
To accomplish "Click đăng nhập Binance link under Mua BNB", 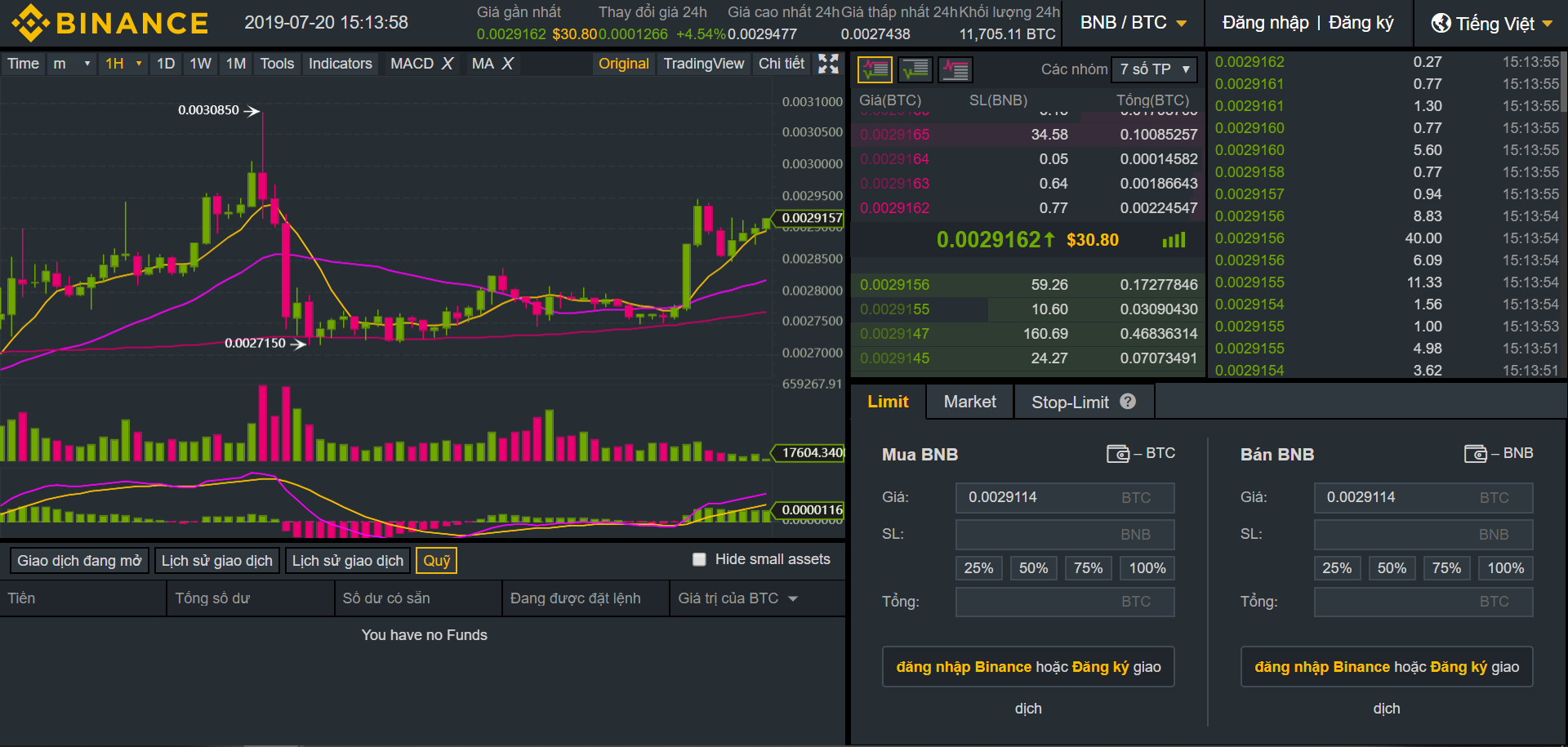I will (x=964, y=667).
